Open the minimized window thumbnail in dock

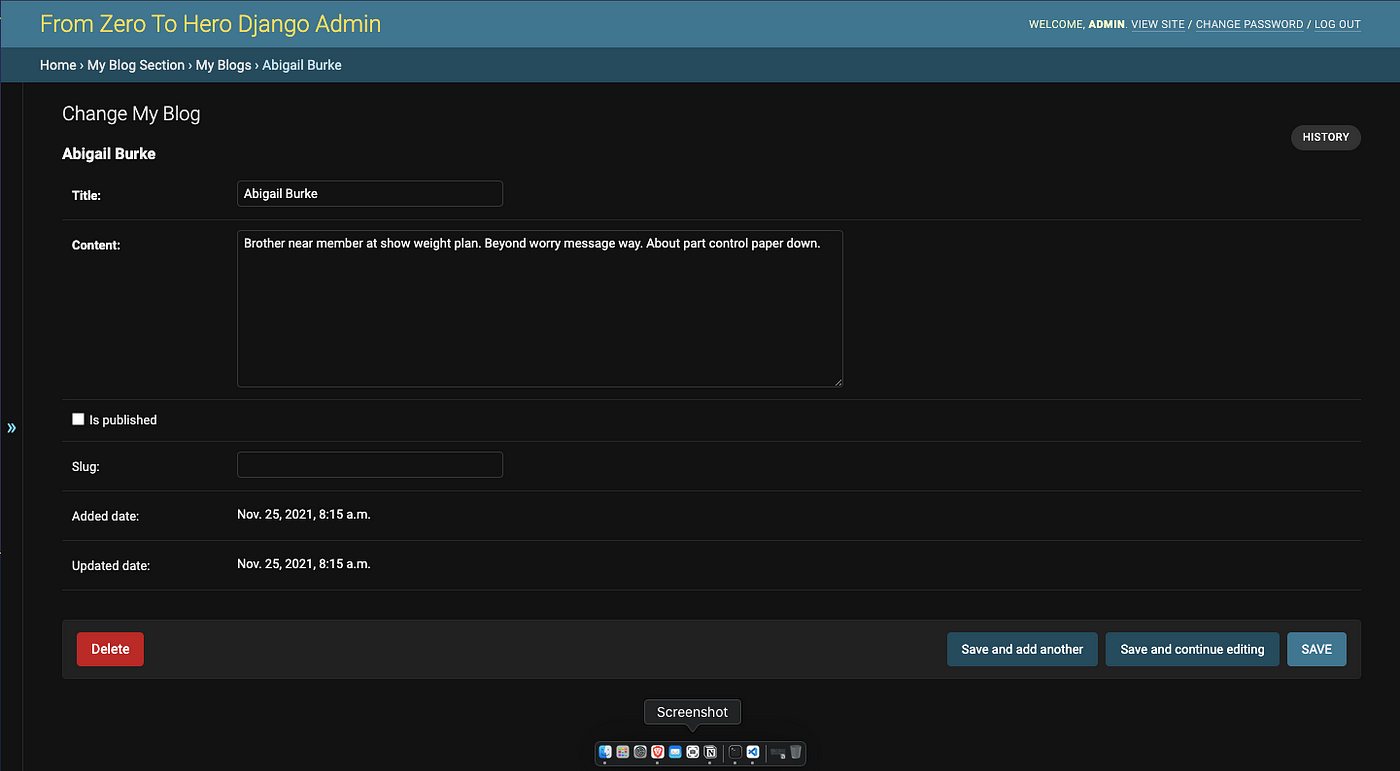pos(778,753)
